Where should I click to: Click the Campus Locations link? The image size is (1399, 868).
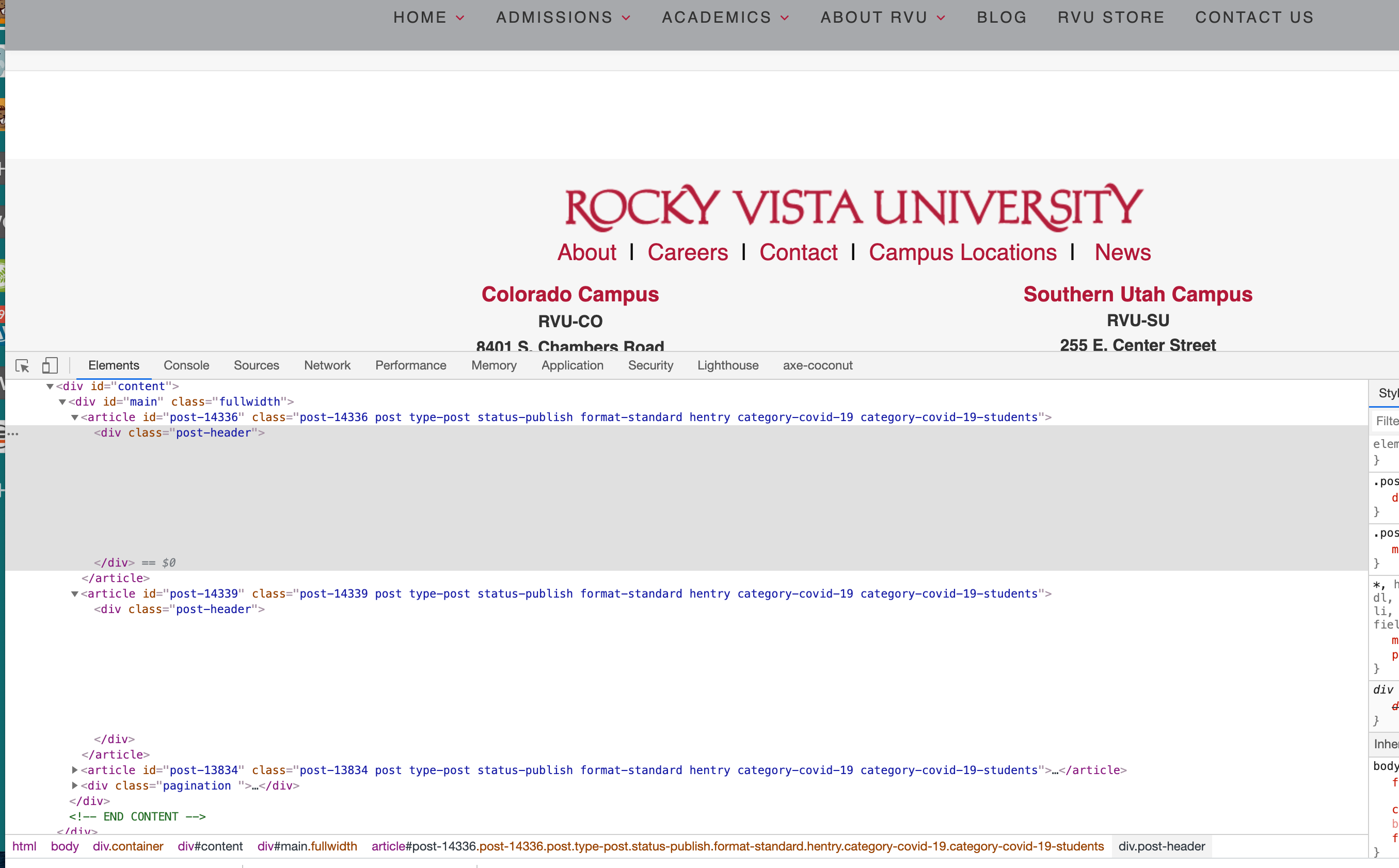point(962,252)
